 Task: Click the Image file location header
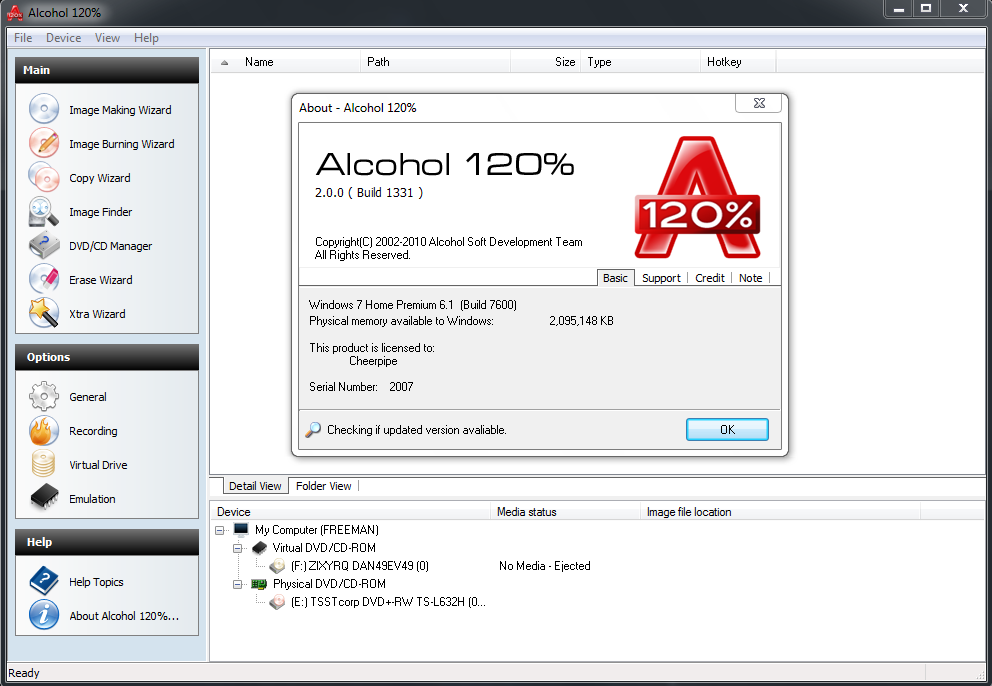click(781, 512)
